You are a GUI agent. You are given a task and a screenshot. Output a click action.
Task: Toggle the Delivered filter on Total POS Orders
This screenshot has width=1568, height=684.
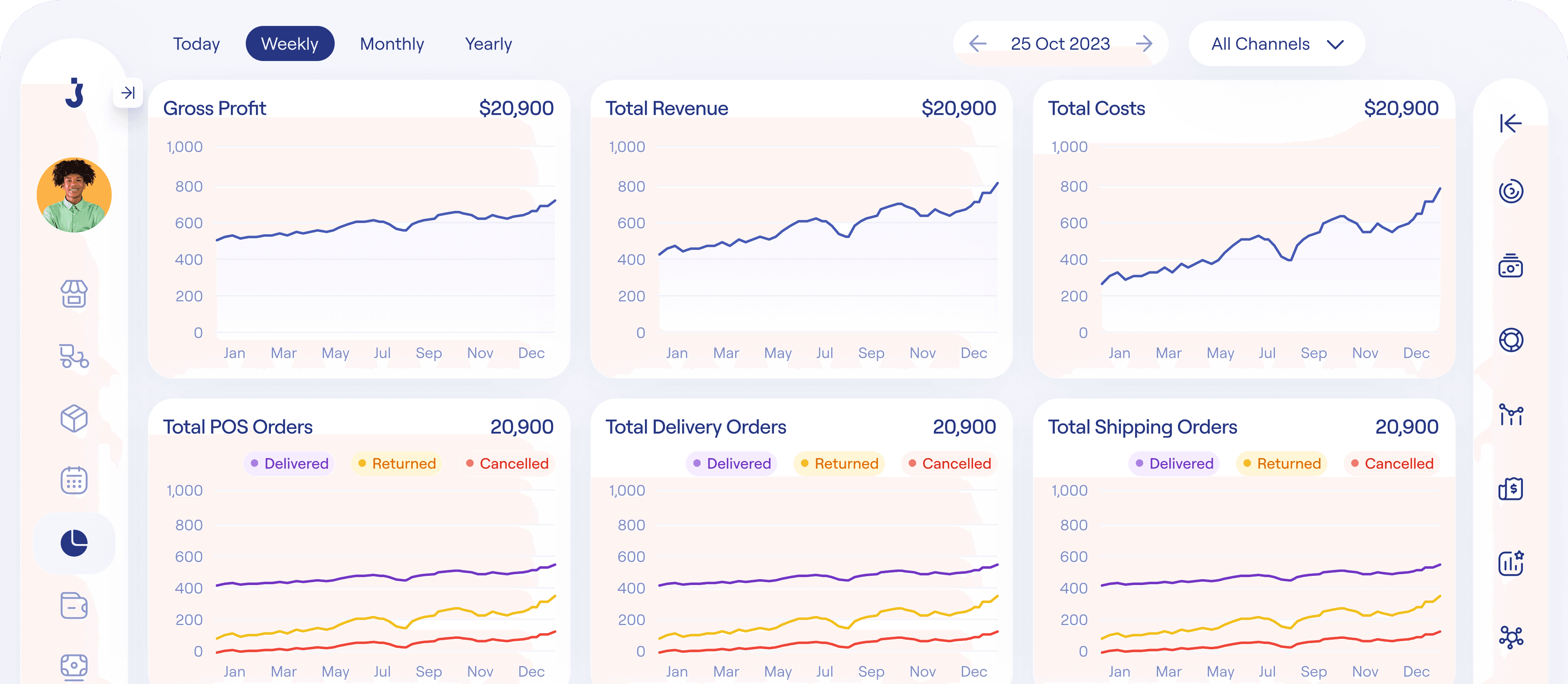point(288,464)
